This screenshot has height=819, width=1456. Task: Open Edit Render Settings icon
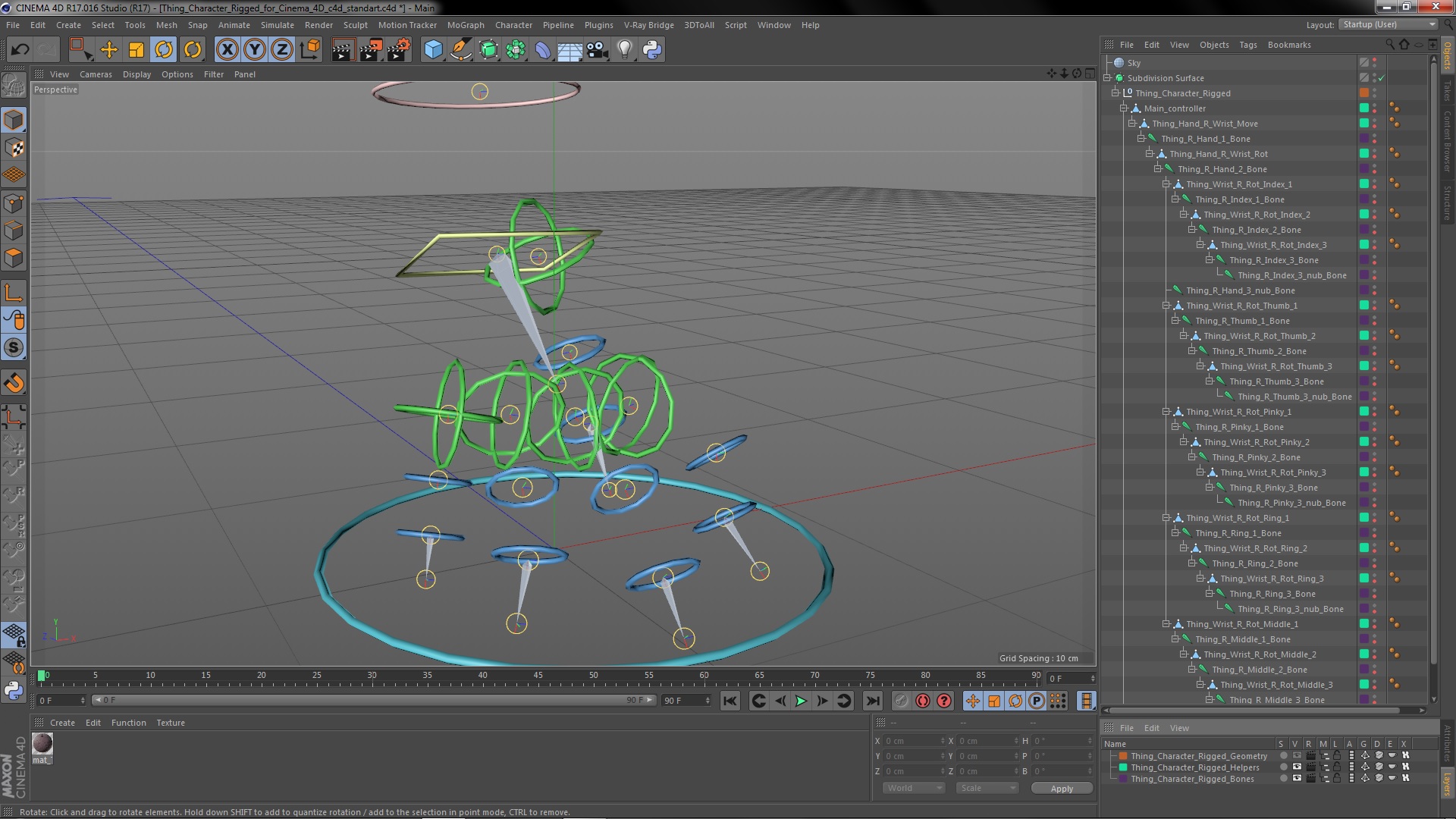point(398,50)
